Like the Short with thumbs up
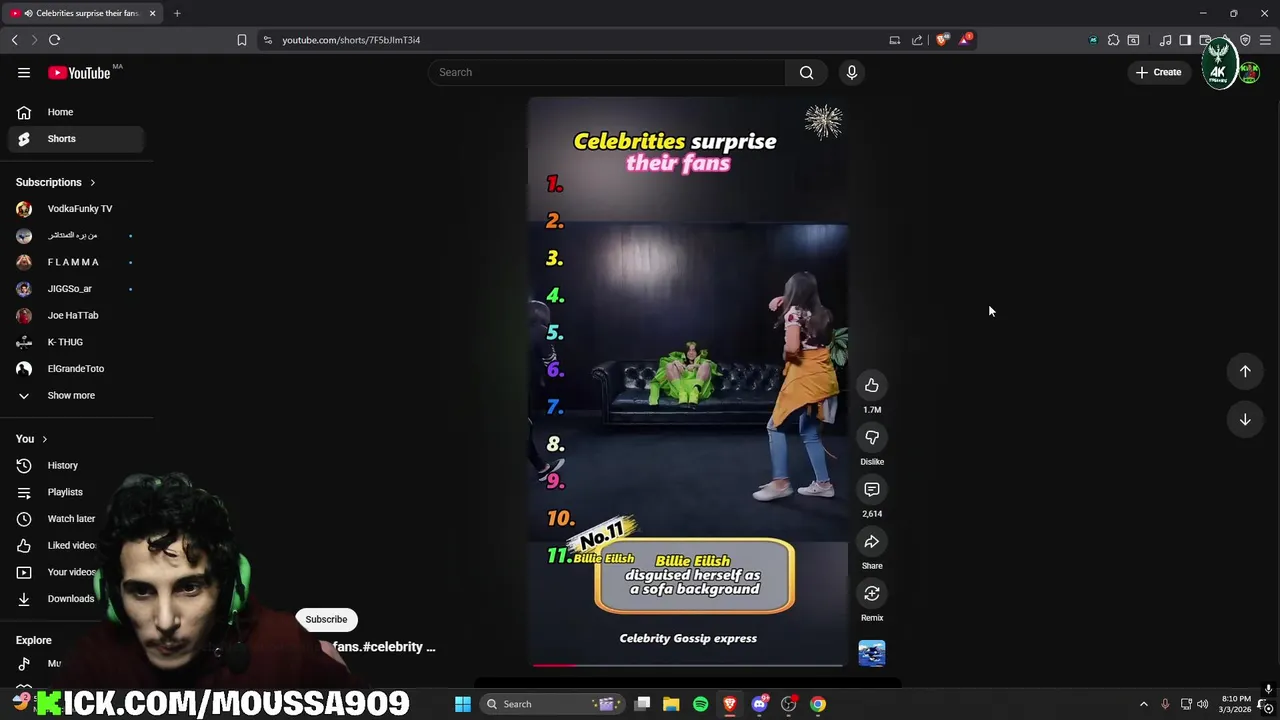The width and height of the screenshot is (1280, 720). point(872,386)
